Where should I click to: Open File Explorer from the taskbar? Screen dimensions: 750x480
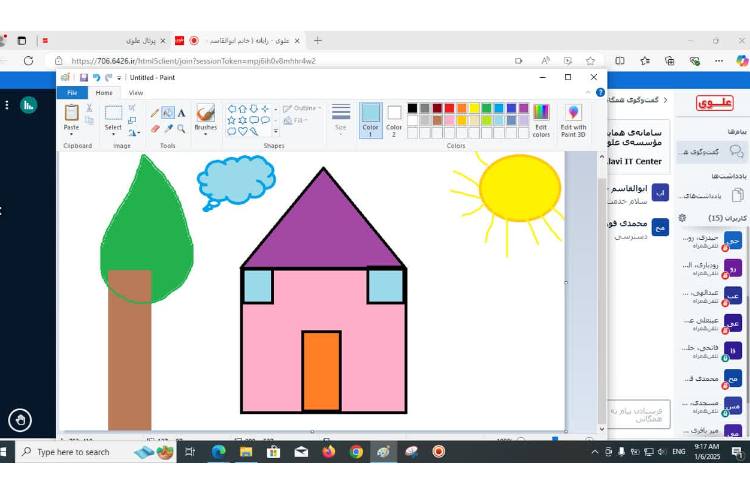(246, 452)
